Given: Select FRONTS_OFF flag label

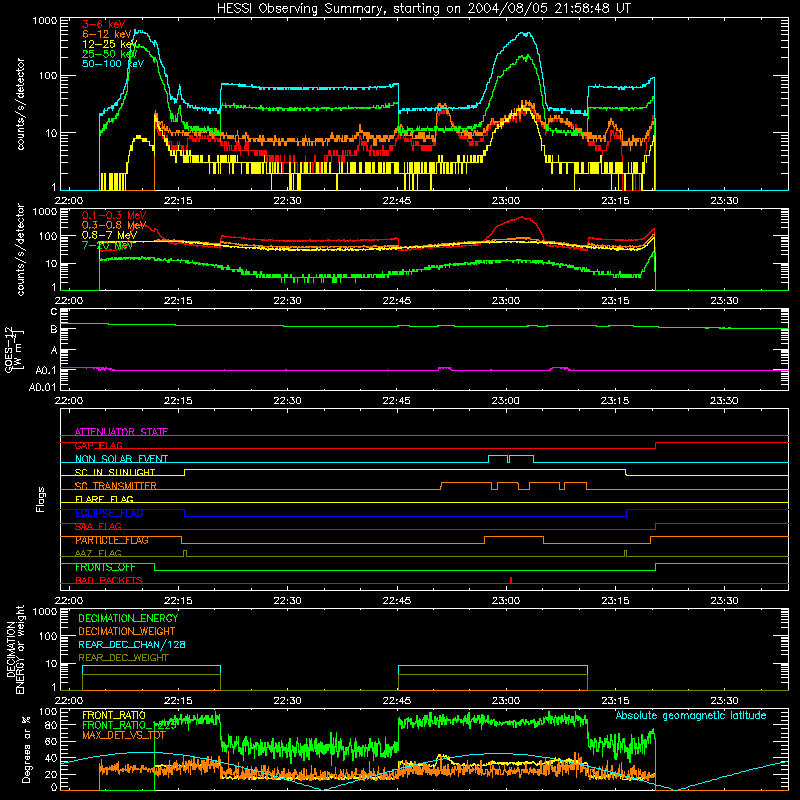Looking at the screenshot, I should pos(105,567).
